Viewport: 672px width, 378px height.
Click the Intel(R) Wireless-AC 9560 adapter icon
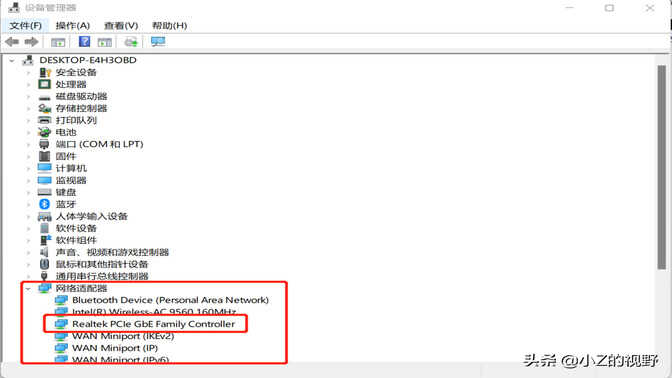[61, 311]
